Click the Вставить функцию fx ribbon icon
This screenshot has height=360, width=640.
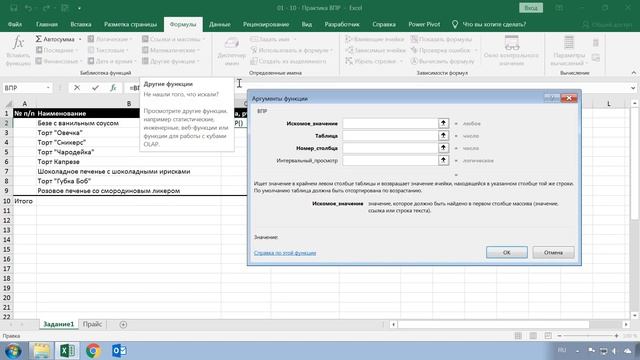coord(18,51)
